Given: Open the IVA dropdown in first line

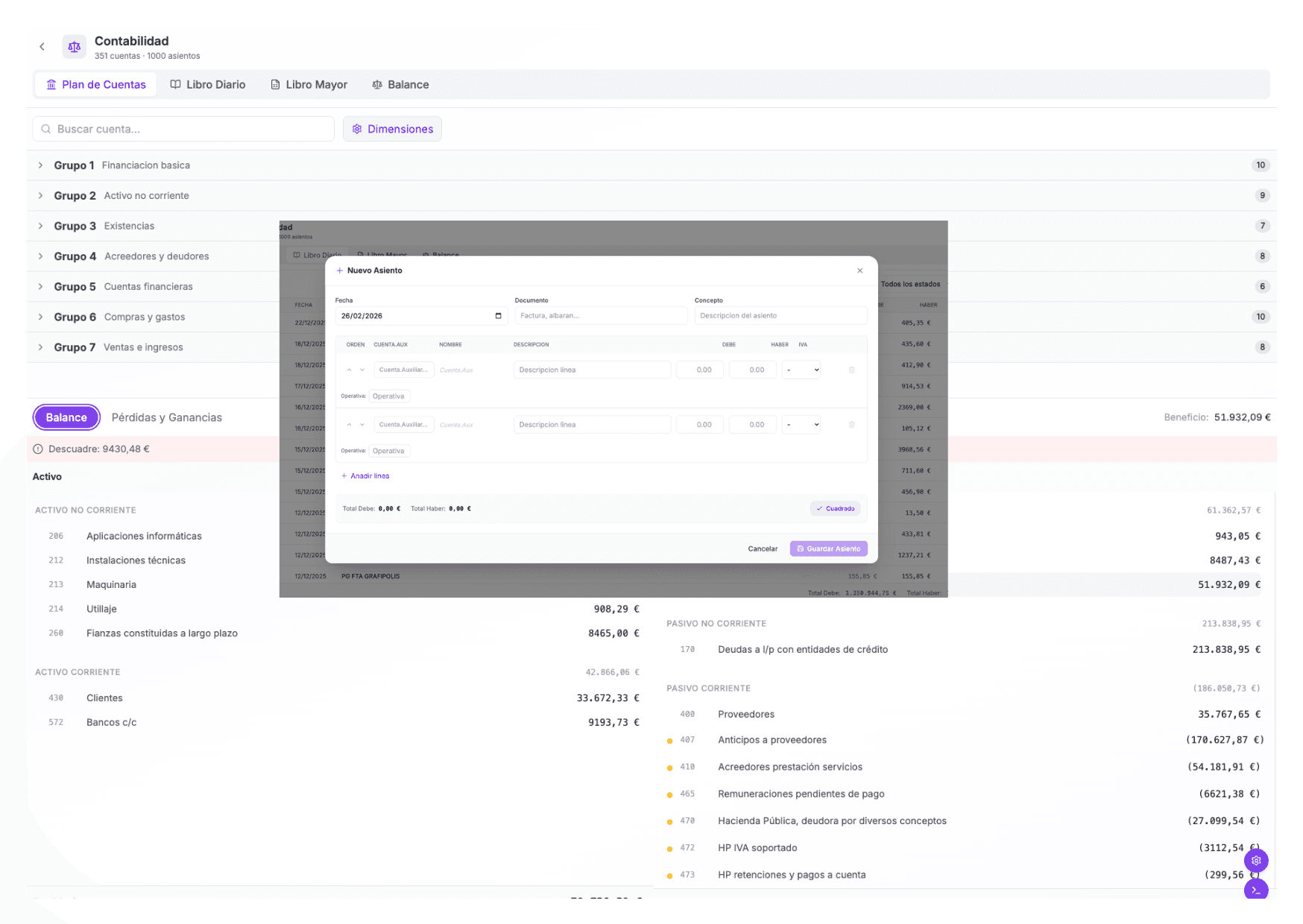Looking at the screenshot, I should pyautogui.click(x=801, y=370).
